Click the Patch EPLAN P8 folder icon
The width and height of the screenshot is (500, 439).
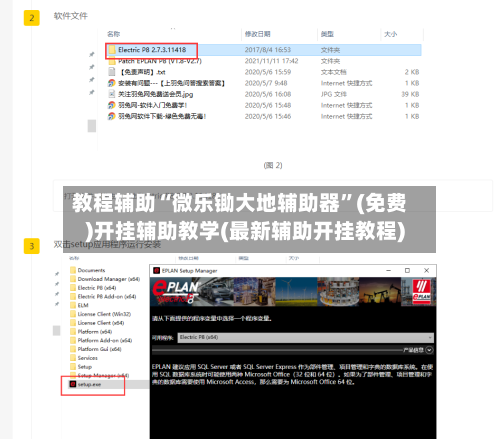(112, 61)
